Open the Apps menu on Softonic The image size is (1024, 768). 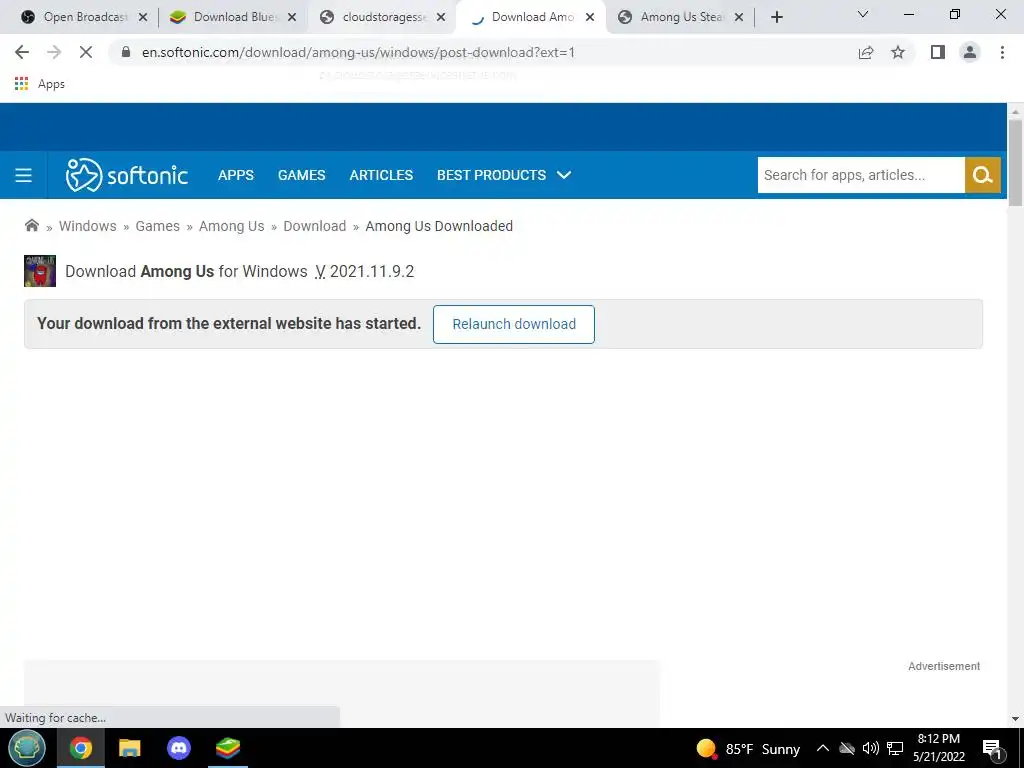(236, 175)
